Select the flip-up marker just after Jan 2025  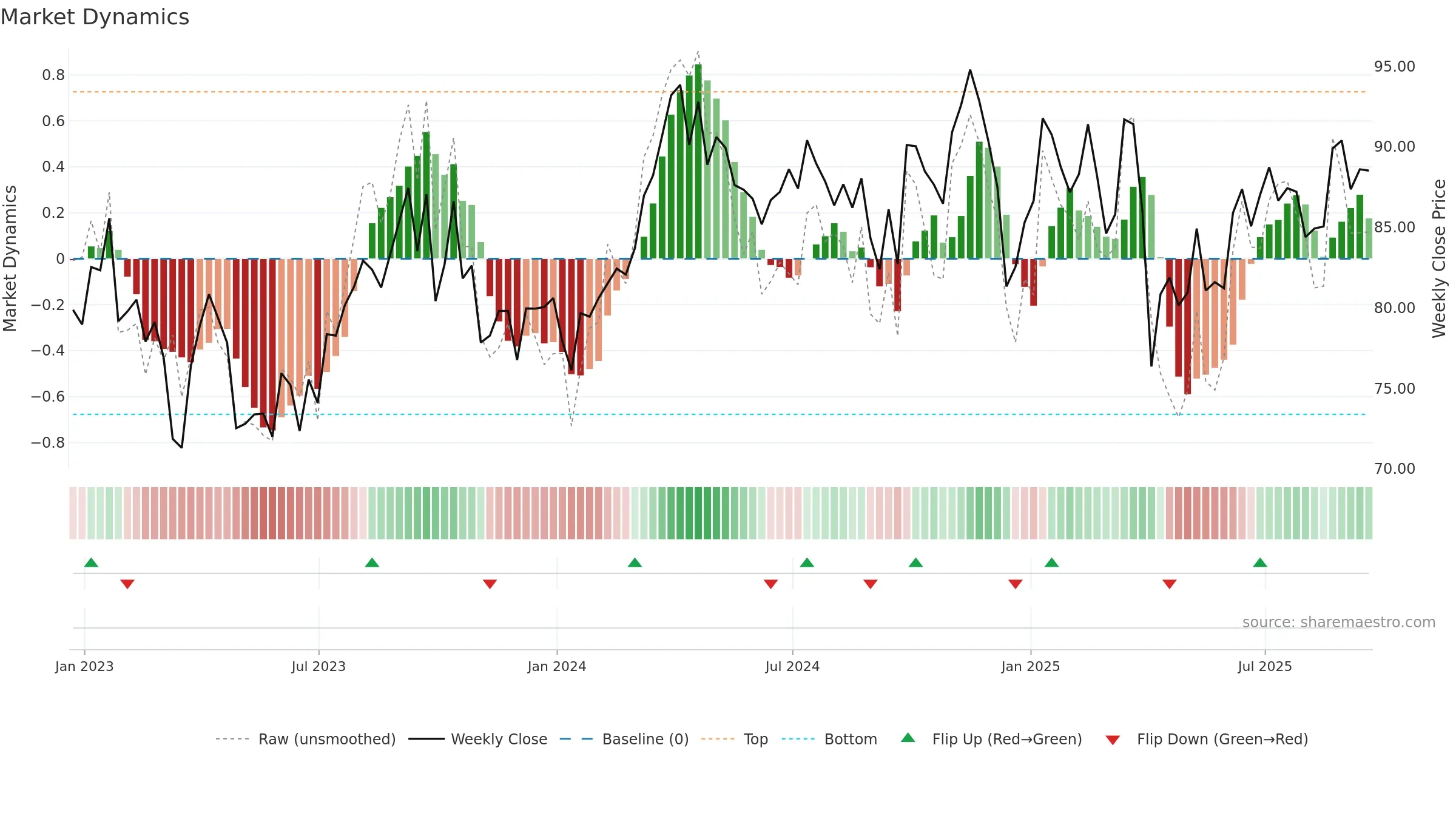[x=1051, y=562]
